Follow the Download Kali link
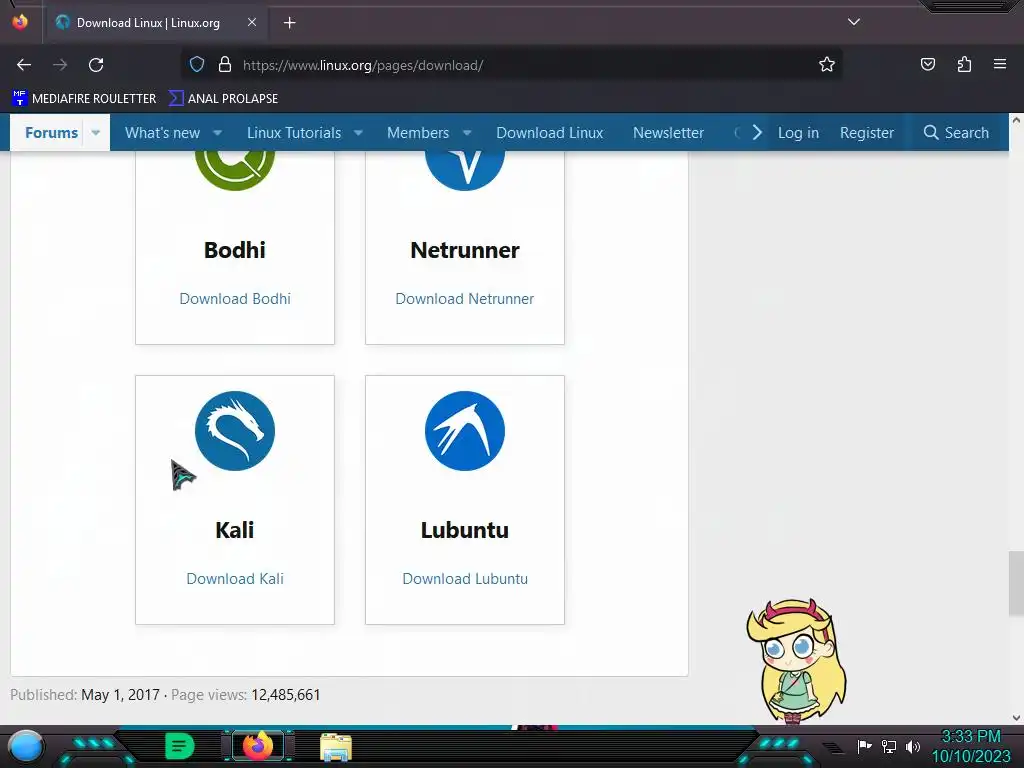The image size is (1024, 768). (235, 579)
